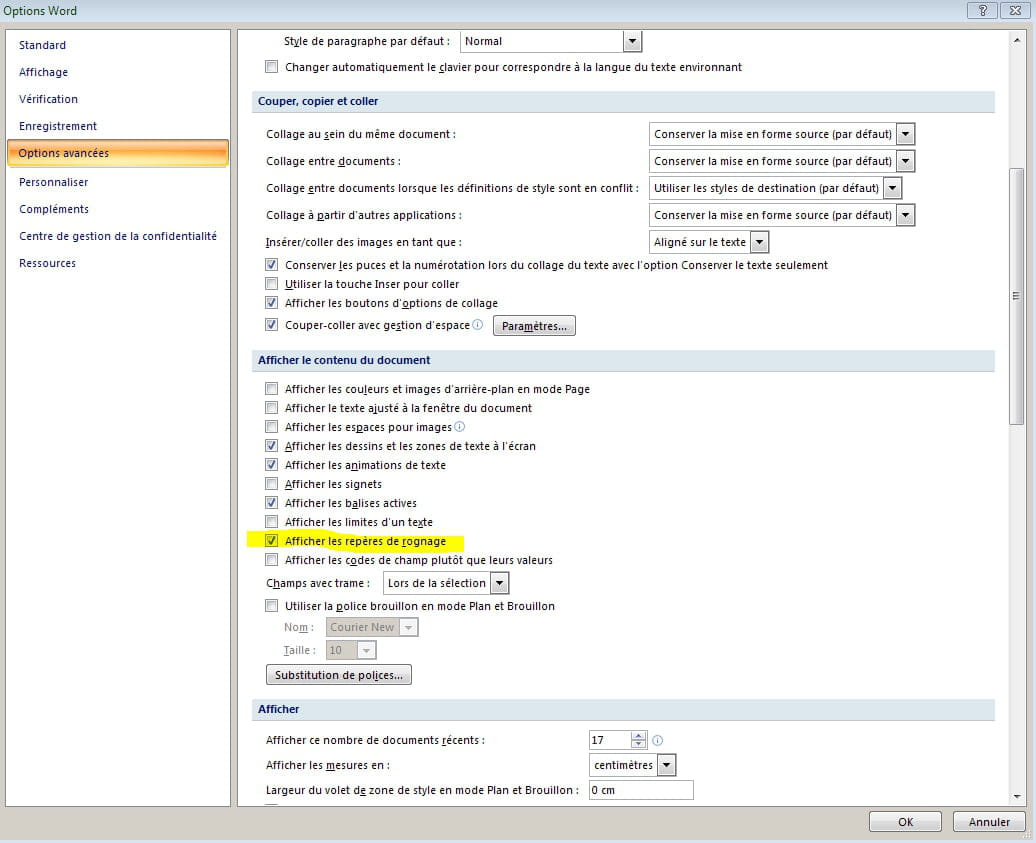
Task: Click the scroll up arrow
Action: click(1016, 40)
